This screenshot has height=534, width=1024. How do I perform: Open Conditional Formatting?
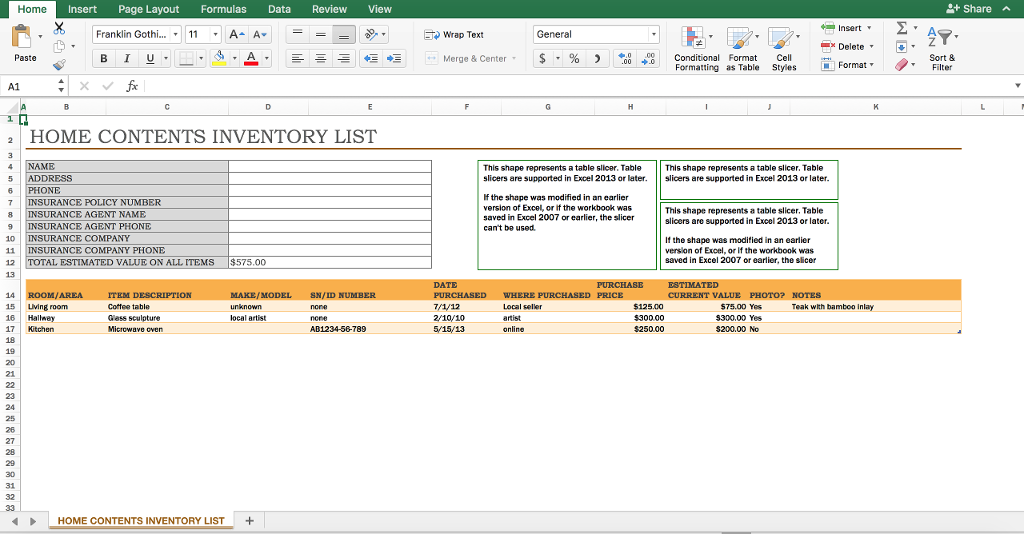[x=696, y=49]
